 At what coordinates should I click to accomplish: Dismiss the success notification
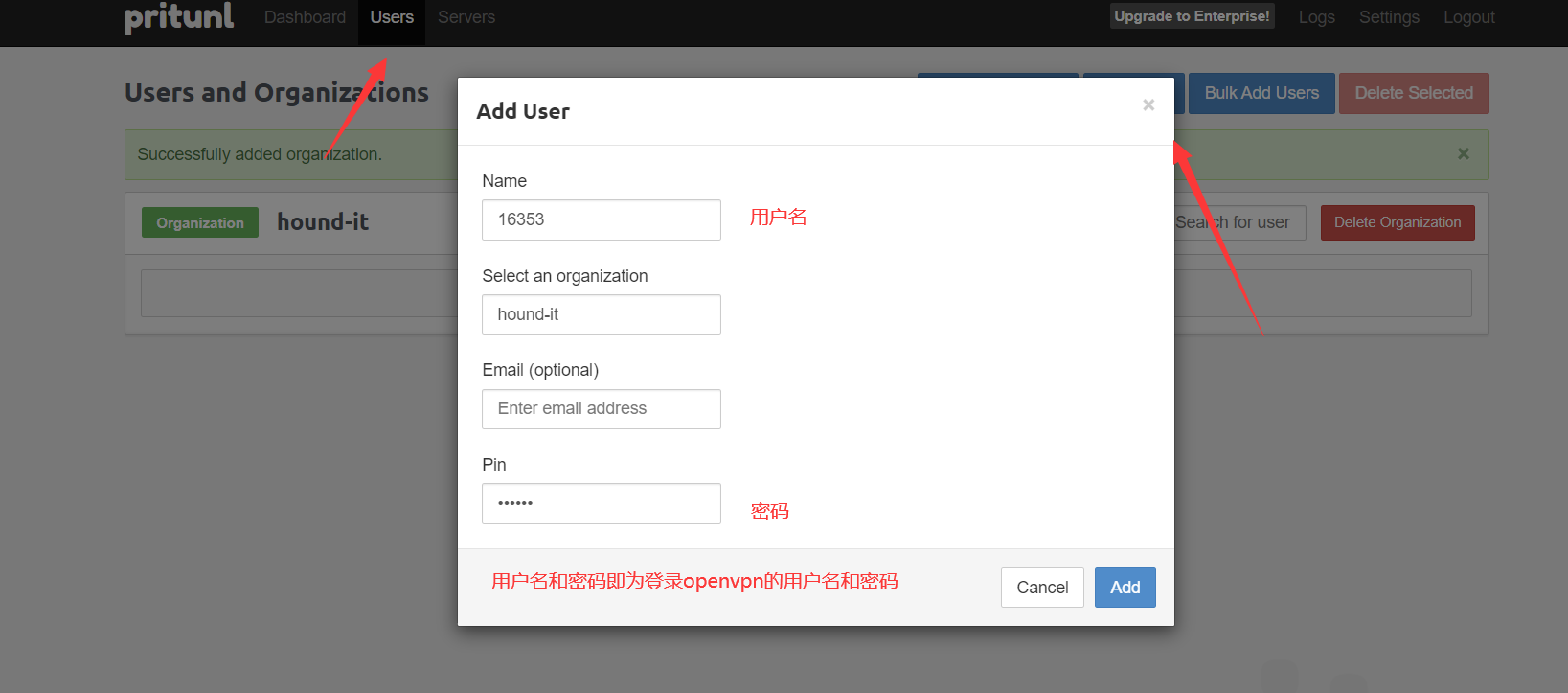(x=1464, y=153)
